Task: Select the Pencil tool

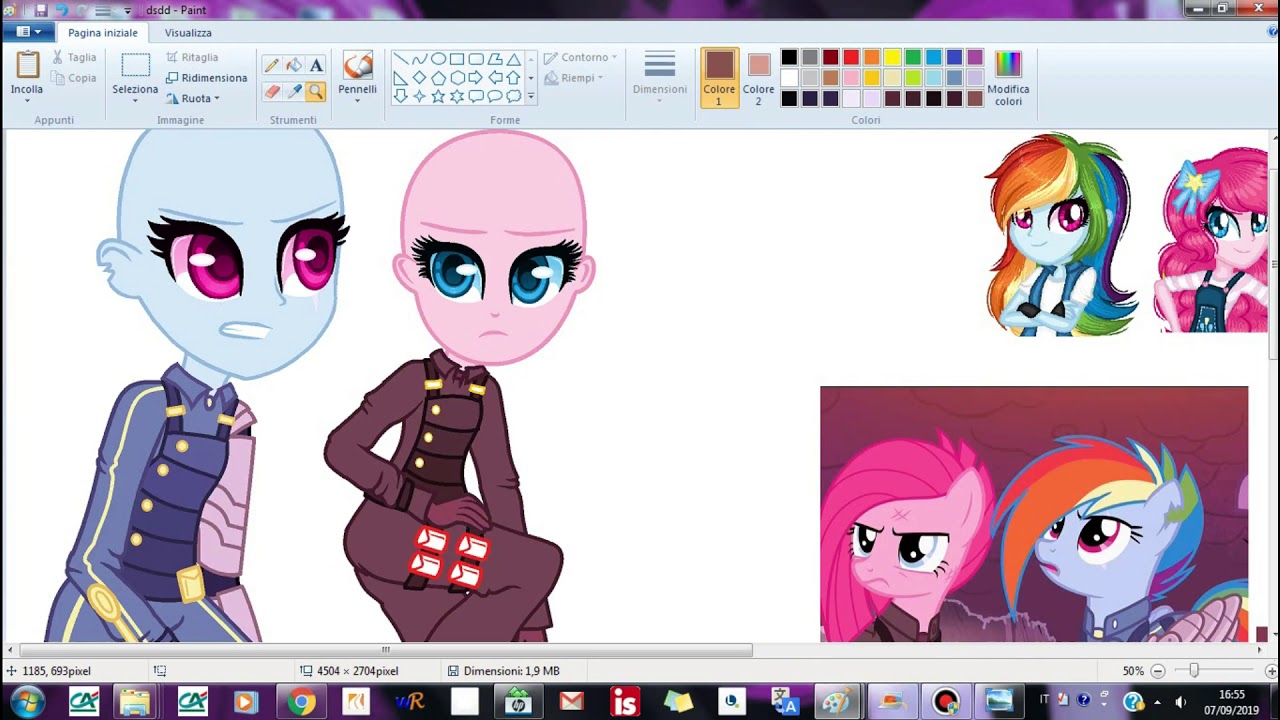Action: coord(272,65)
